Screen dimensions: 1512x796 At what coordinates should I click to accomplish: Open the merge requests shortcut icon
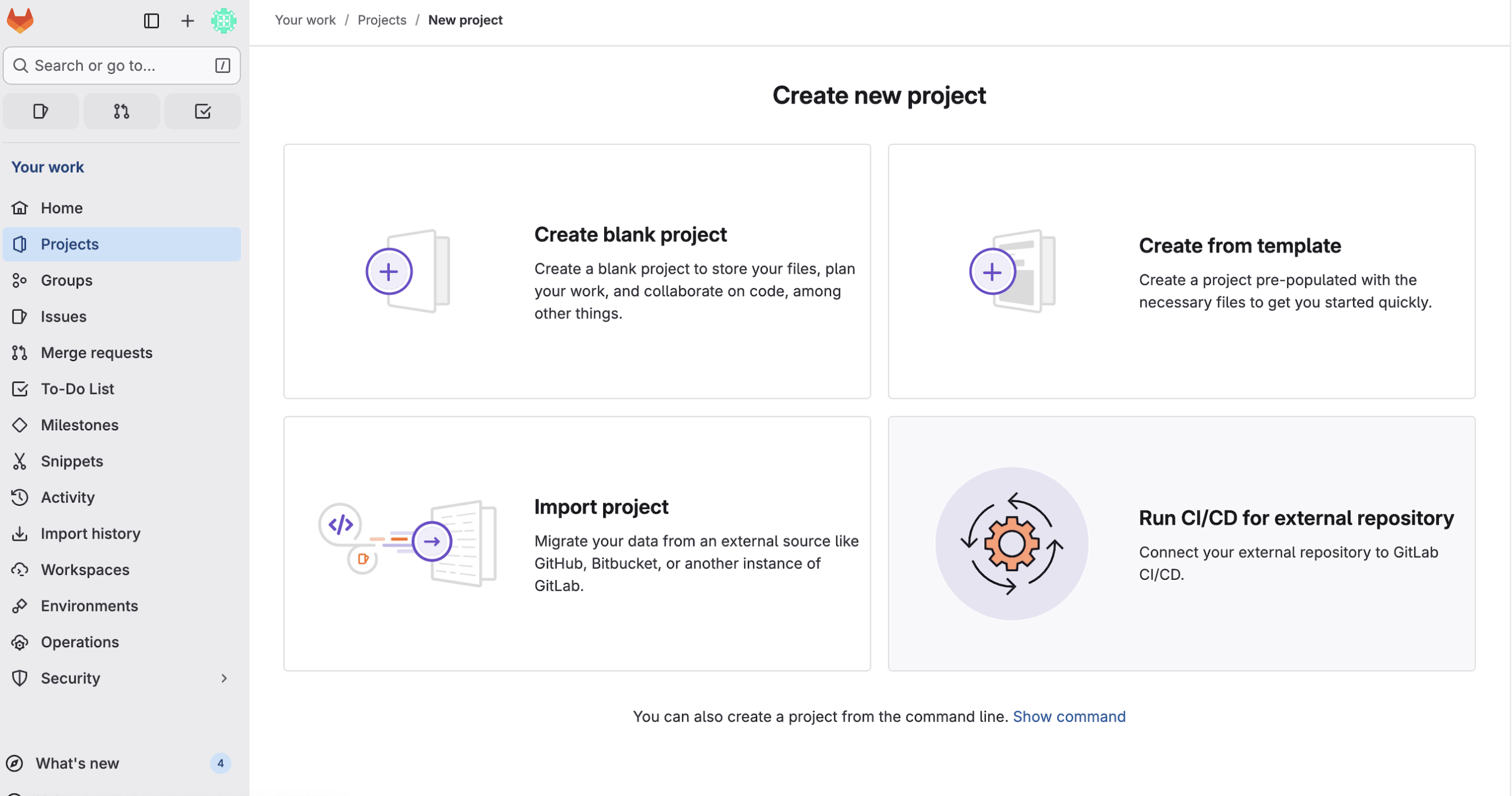pos(121,111)
